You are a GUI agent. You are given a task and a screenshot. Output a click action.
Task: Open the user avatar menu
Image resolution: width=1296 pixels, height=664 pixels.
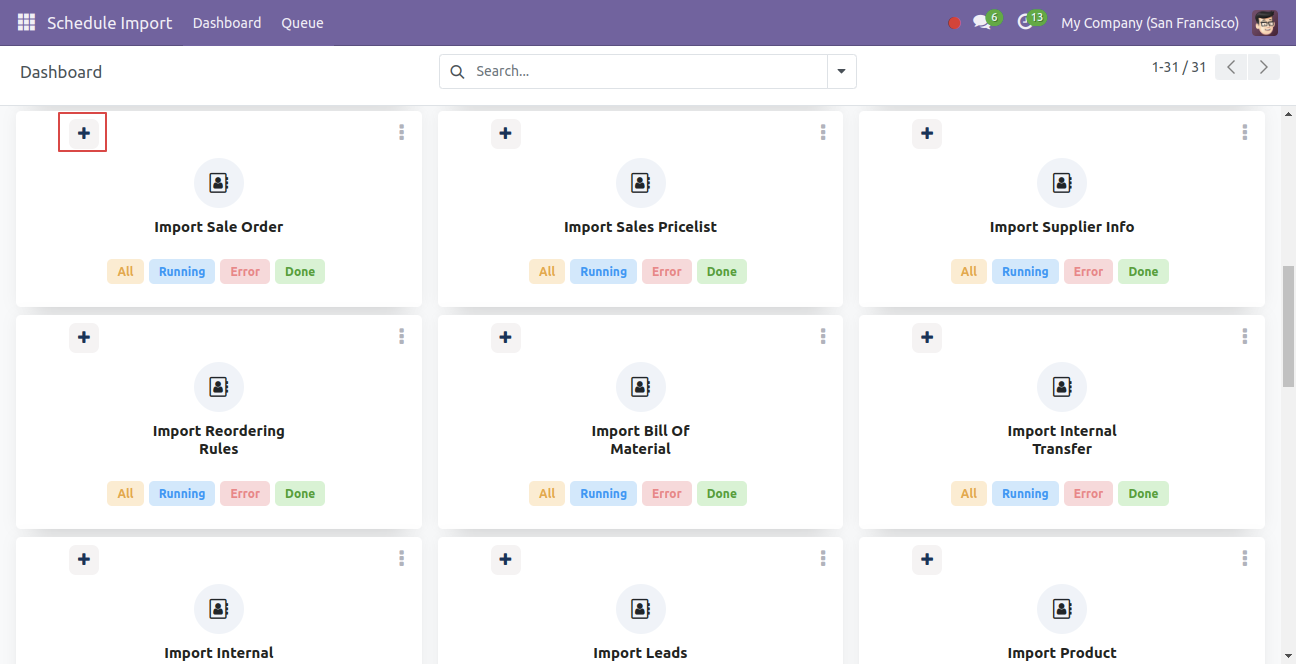coord(1265,22)
